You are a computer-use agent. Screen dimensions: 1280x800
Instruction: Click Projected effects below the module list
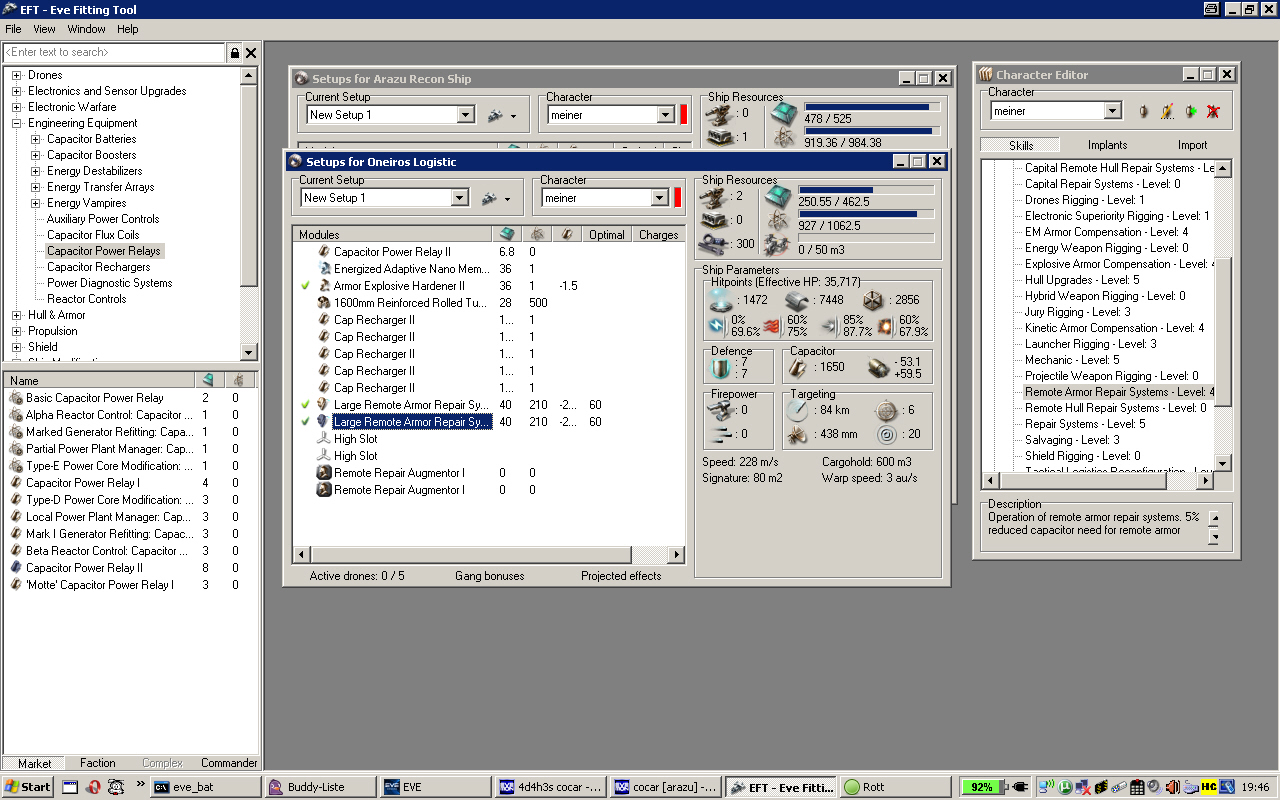pyautogui.click(x=621, y=576)
